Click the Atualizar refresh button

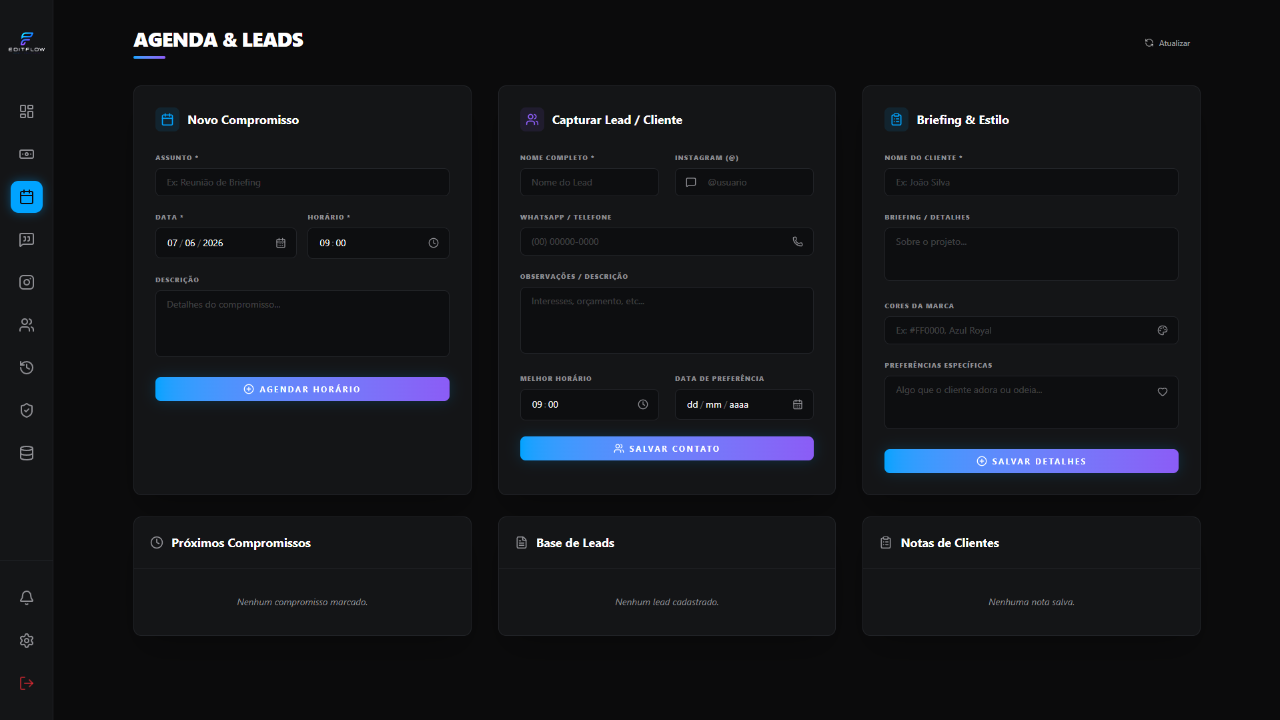tap(1168, 43)
